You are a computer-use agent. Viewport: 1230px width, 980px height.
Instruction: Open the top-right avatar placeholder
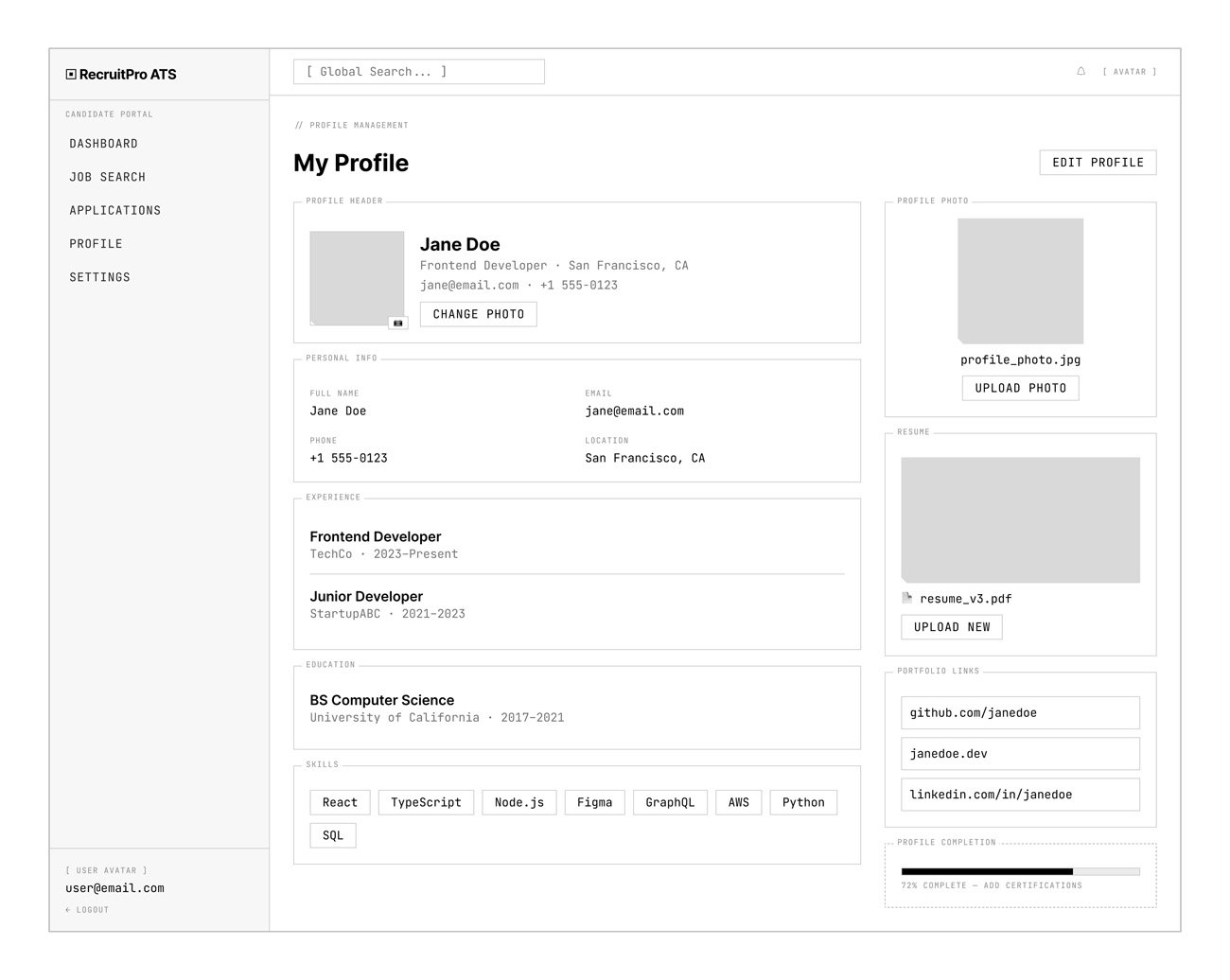pos(1129,72)
